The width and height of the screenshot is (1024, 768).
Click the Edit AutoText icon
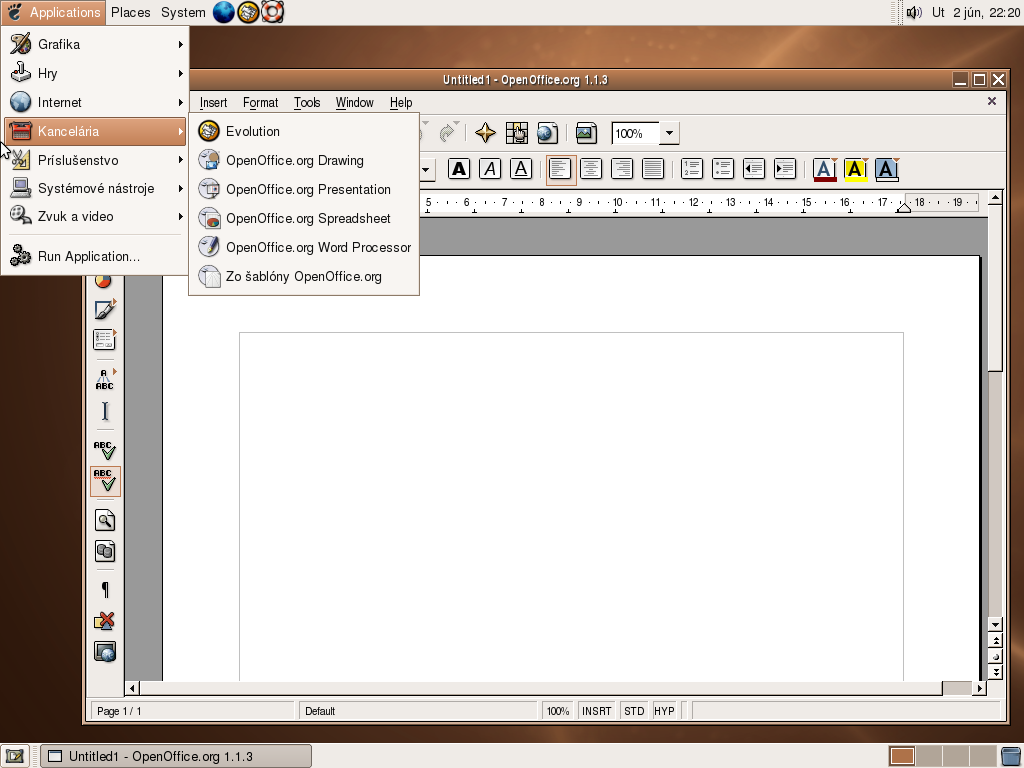104,379
